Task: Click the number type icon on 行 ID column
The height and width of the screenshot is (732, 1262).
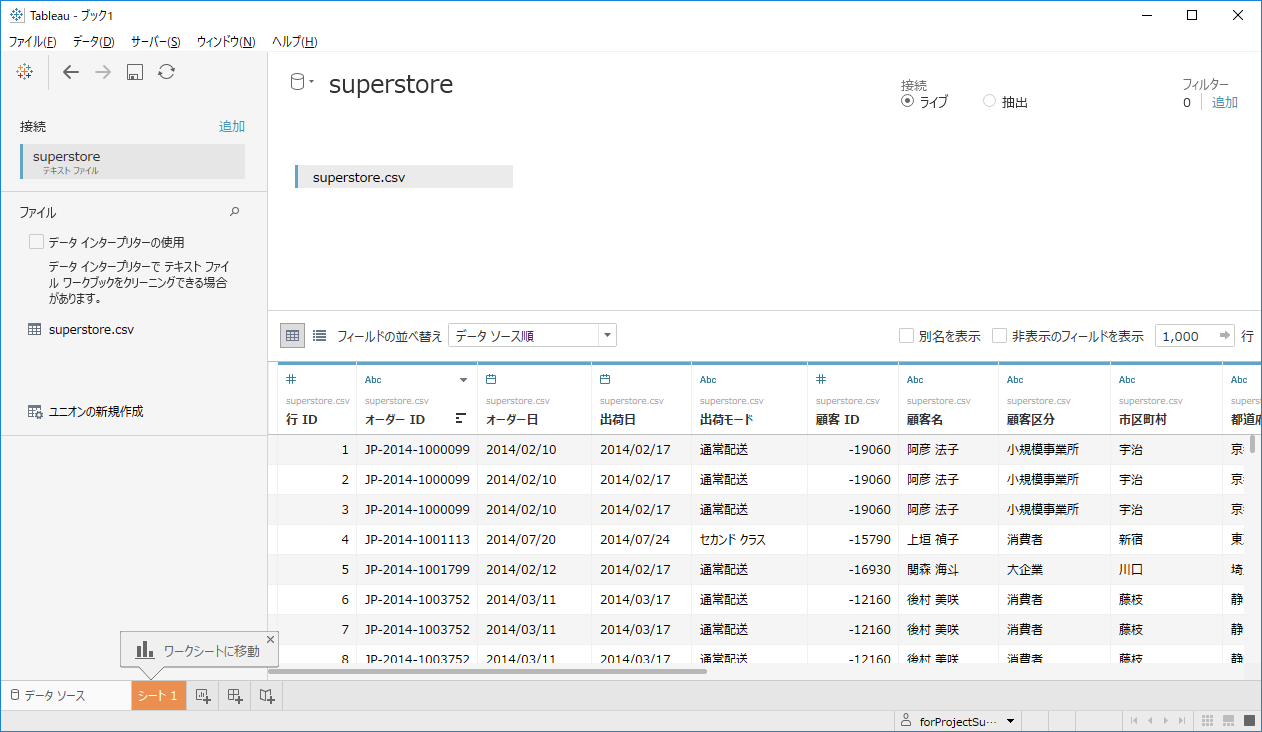Action: [x=291, y=379]
